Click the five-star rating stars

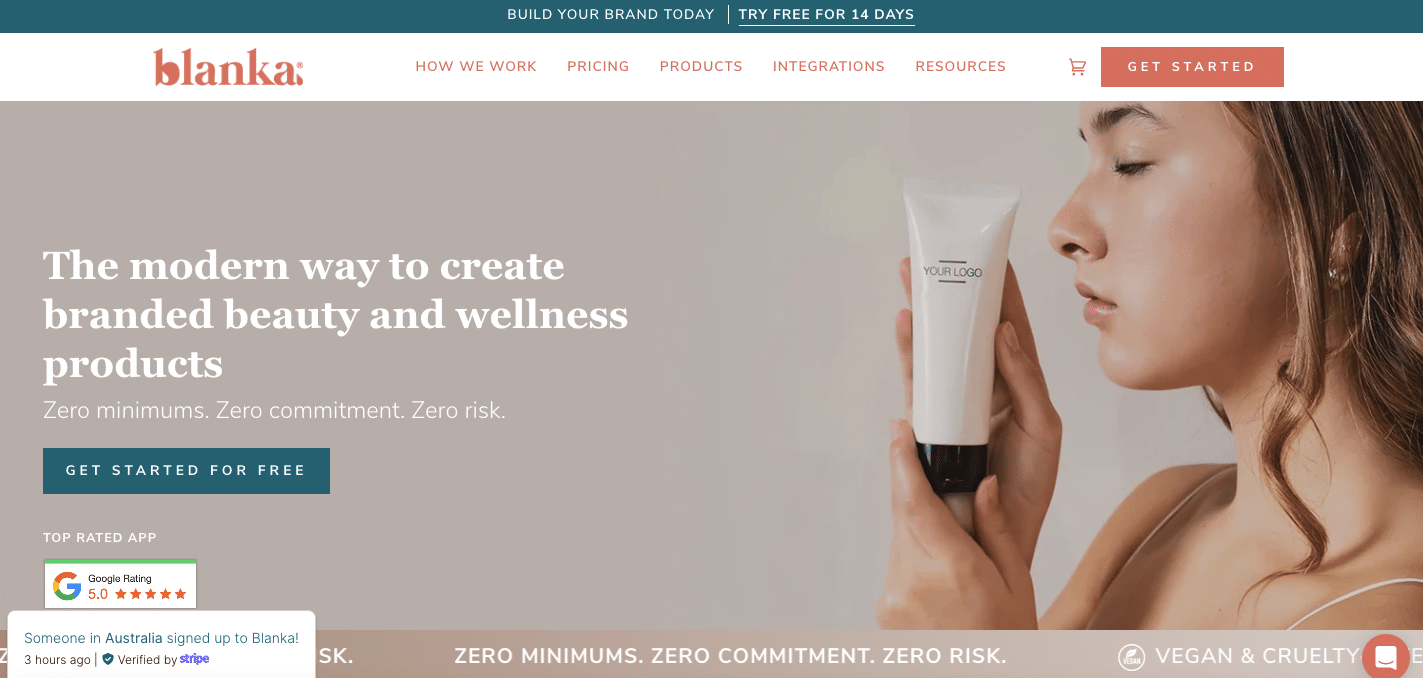pyautogui.click(x=150, y=594)
